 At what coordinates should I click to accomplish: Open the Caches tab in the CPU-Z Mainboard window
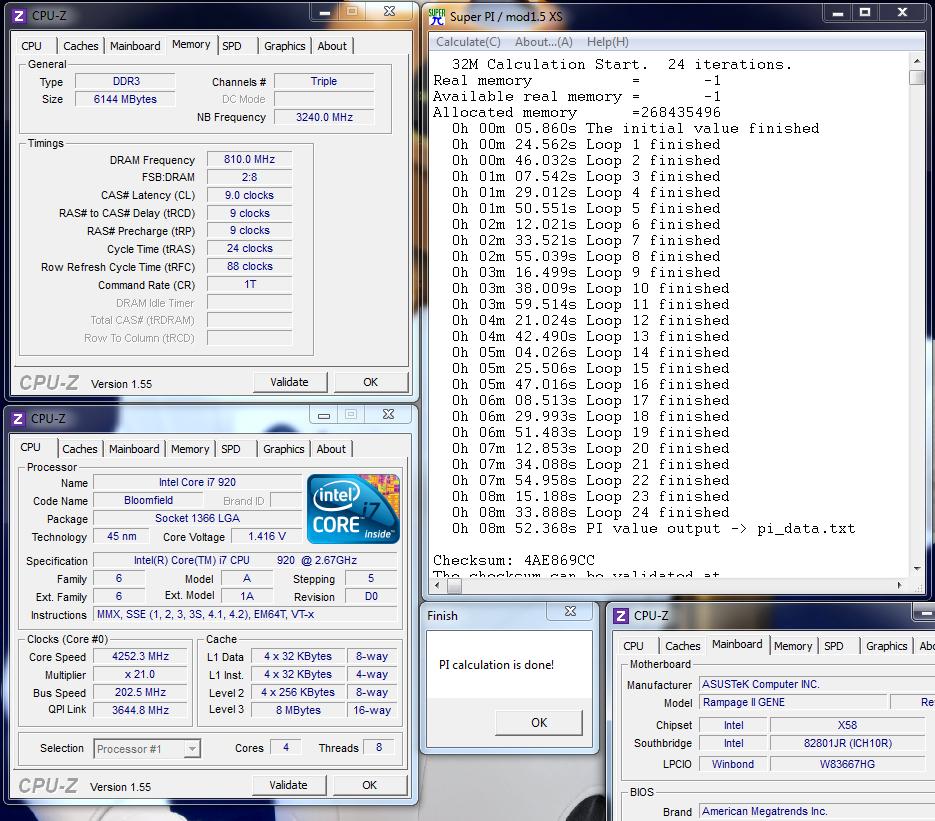coord(683,646)
